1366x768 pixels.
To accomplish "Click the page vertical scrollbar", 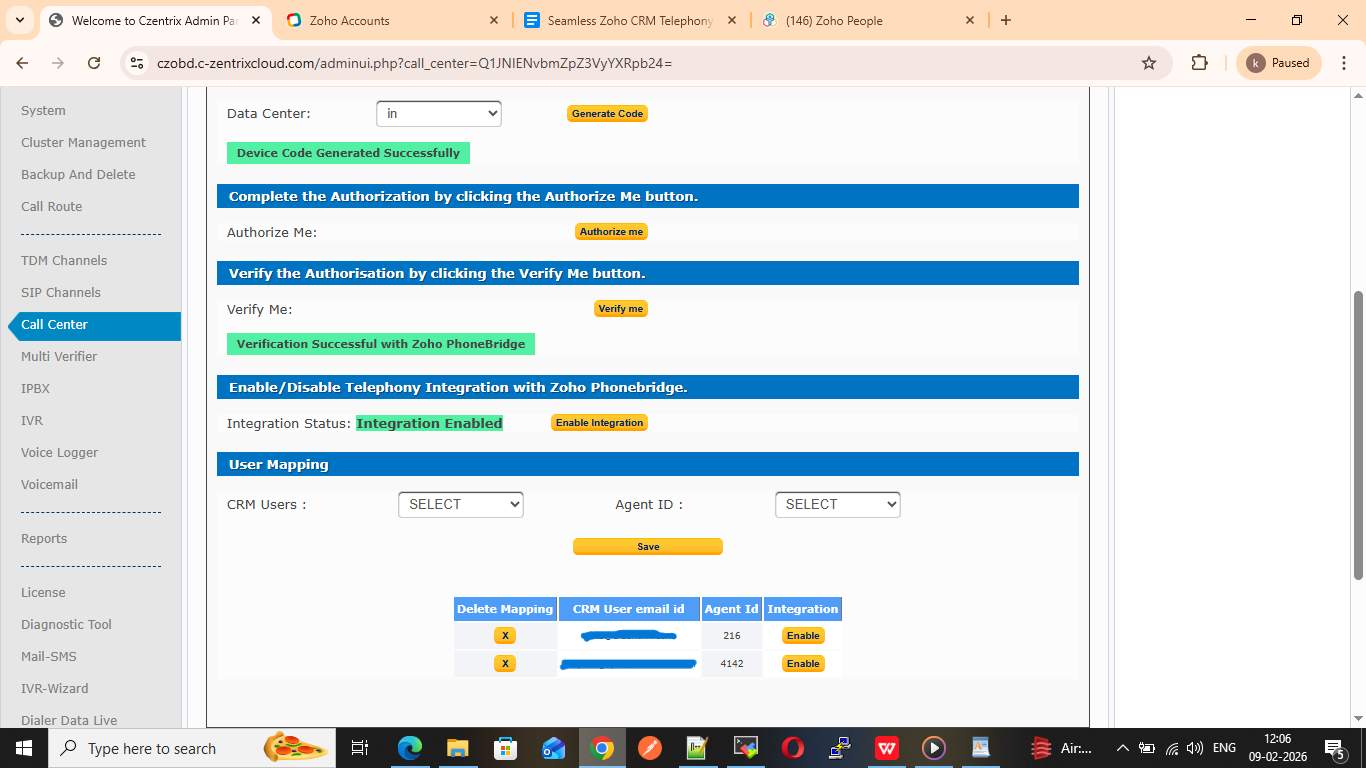I will pos(1357,435).
